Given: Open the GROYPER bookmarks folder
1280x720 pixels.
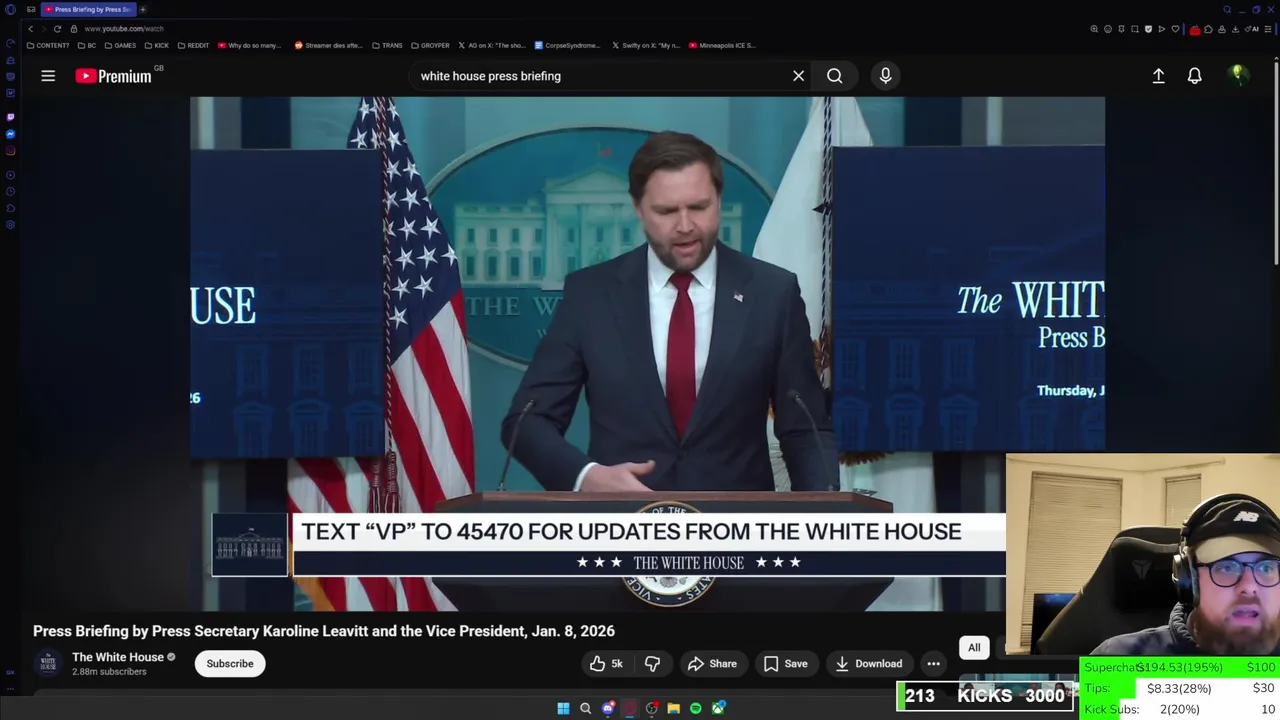Looking at the screenshot, I should coord(430,45).
